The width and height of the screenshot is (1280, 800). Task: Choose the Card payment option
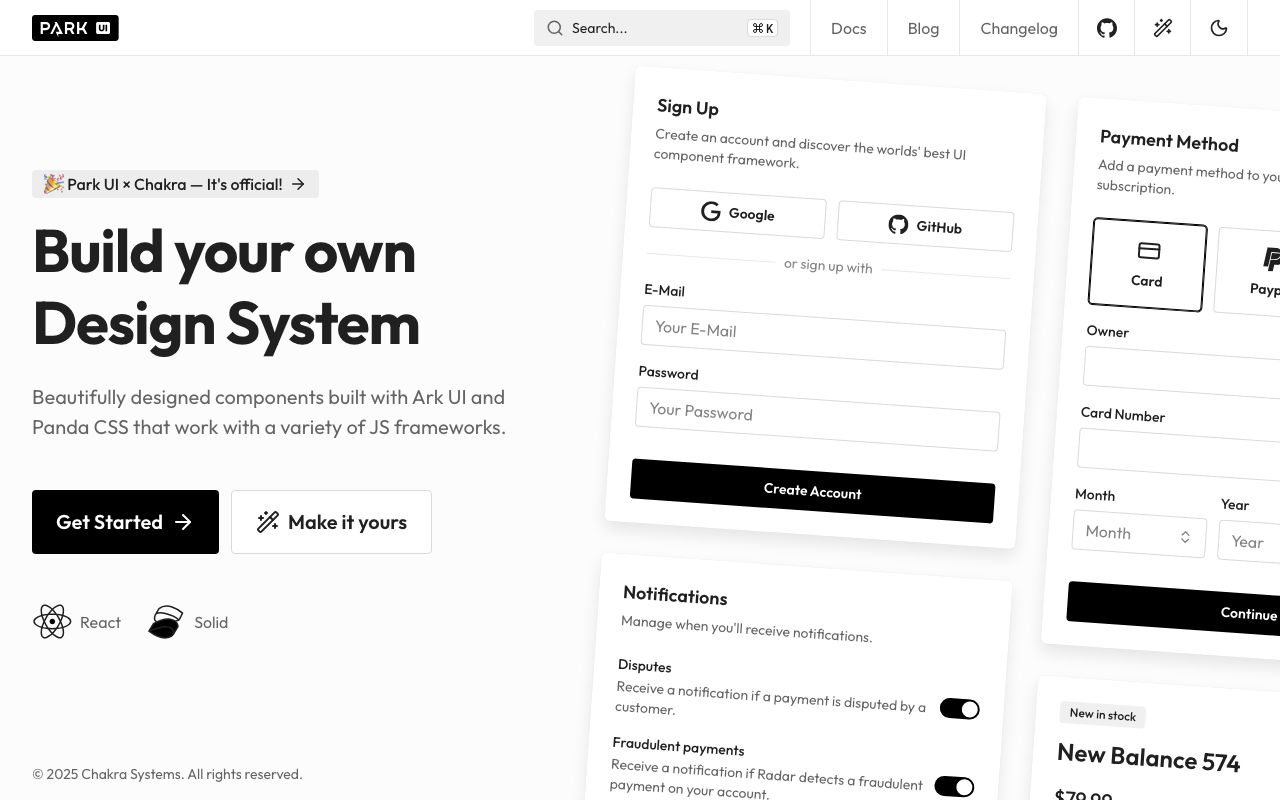[1147, 265]
